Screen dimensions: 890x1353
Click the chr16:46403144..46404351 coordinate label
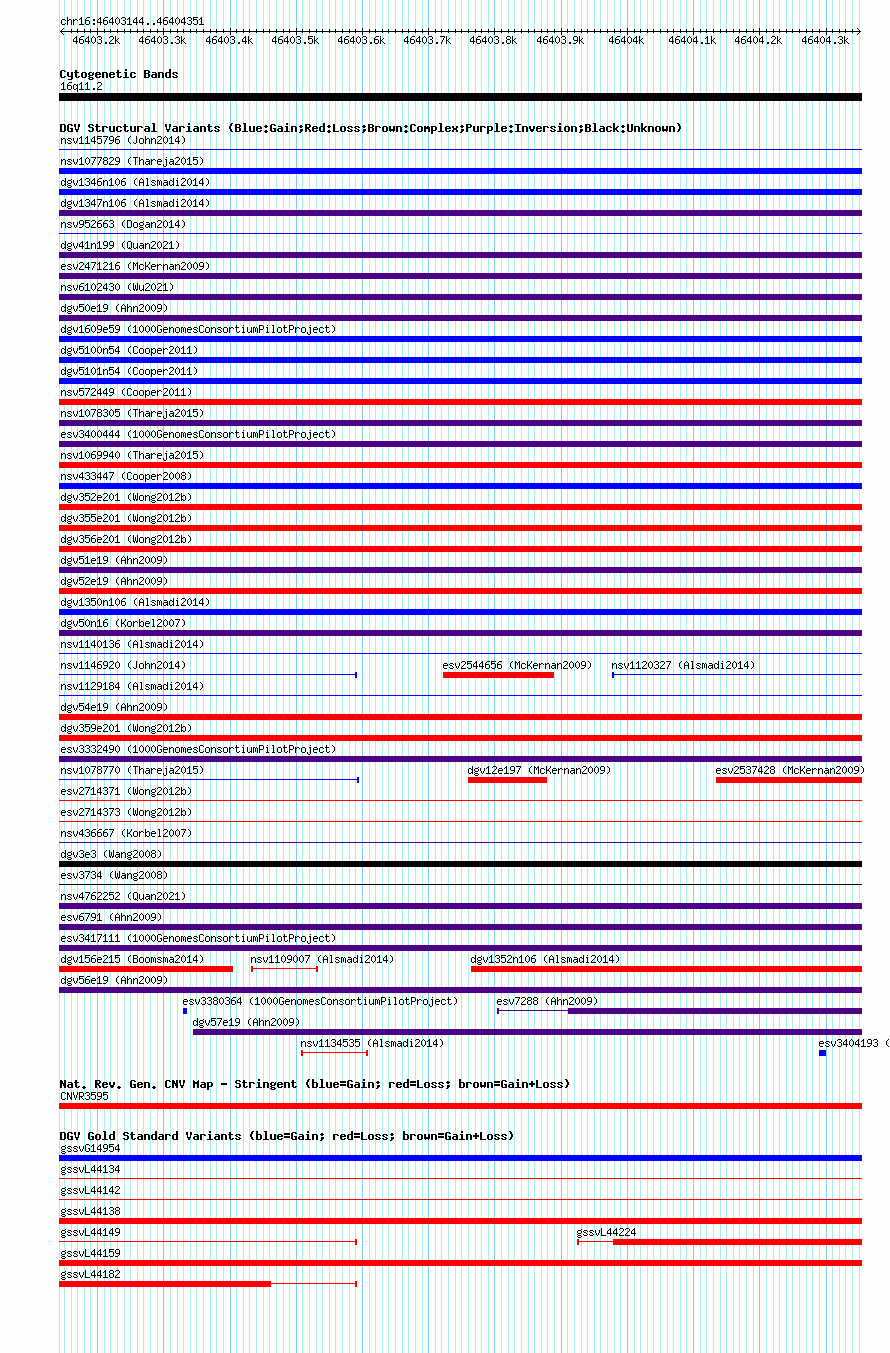click(x=132, y=21)
